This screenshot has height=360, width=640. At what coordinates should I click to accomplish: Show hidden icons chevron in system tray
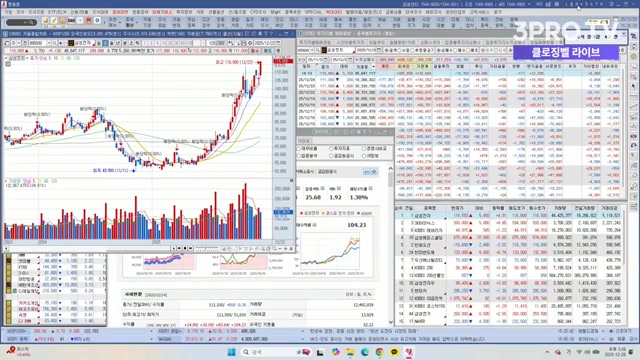tap(547, 352)
